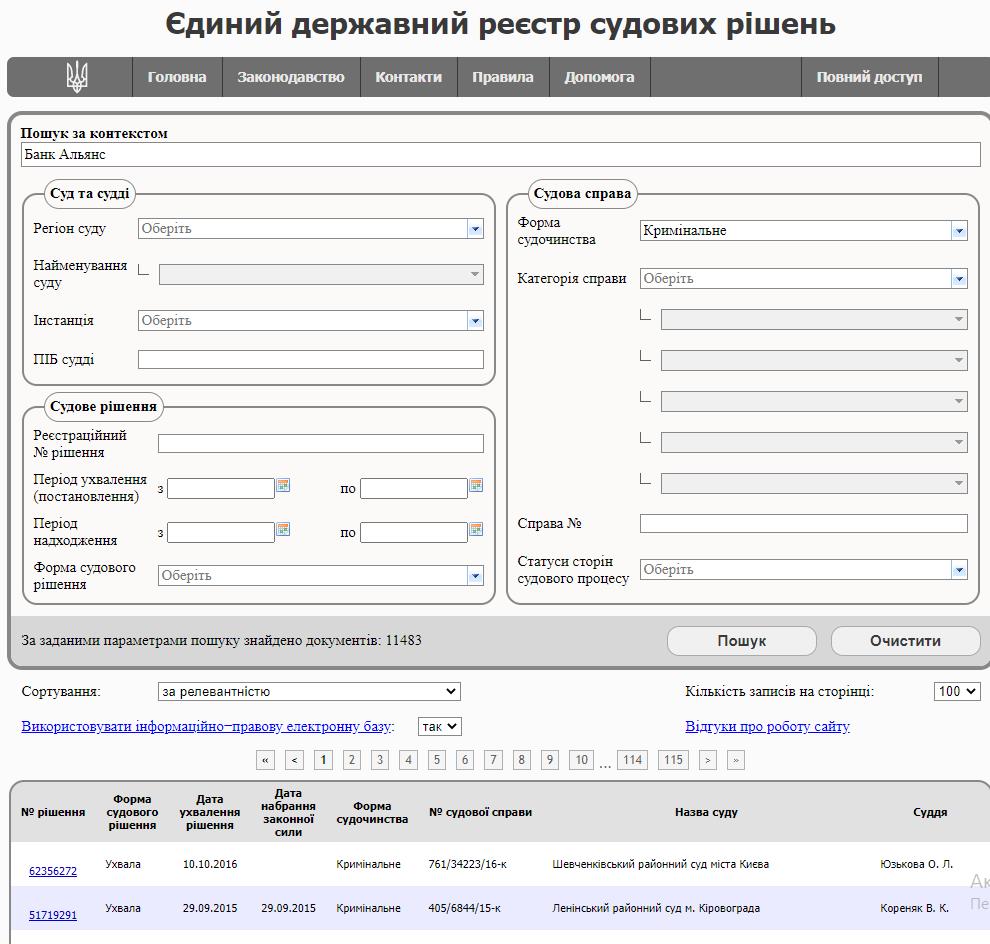Open the Сортування sort order dropdown
The height and width of the screenshot is (944, 990).
pyautogui.click(x=309, y=691)
